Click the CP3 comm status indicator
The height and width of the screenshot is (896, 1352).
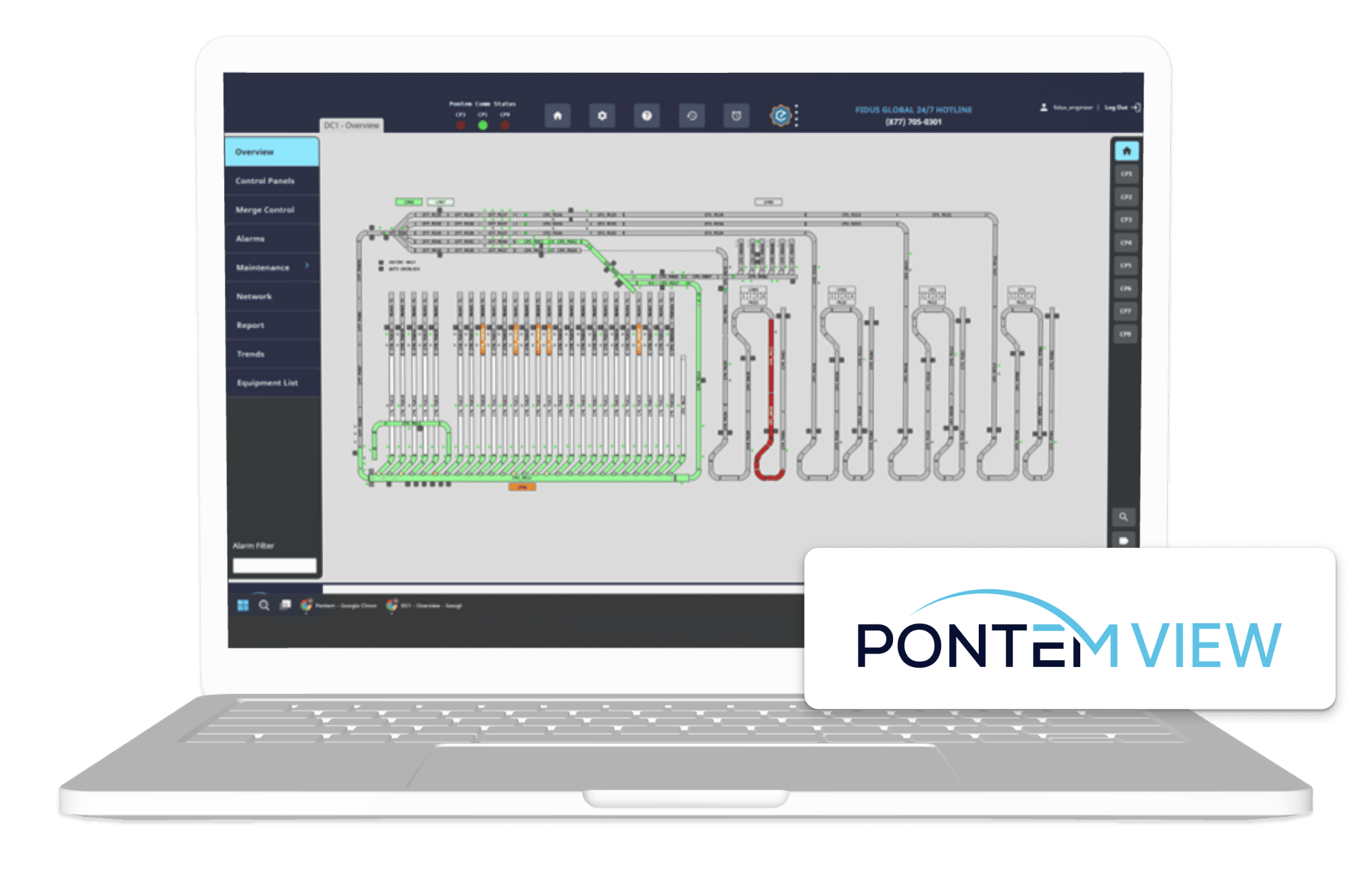(460, 125)
